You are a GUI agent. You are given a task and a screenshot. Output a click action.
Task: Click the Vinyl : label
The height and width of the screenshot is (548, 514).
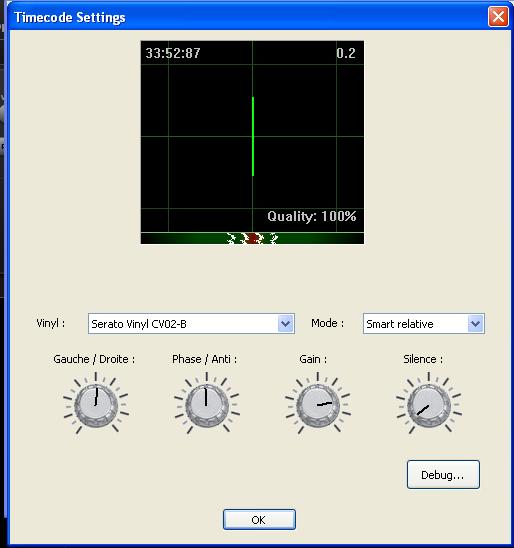coord(51,323)
